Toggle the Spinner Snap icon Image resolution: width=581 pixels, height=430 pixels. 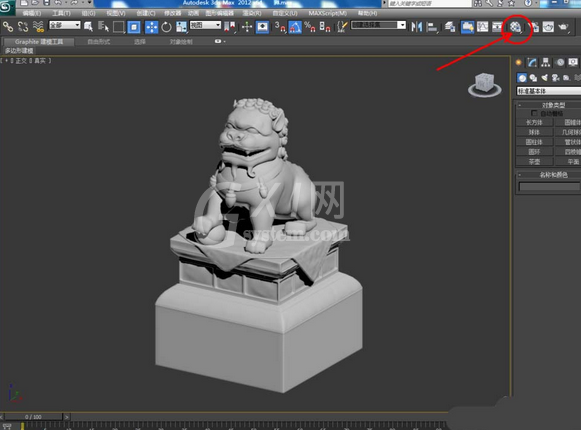coord(325,27)
